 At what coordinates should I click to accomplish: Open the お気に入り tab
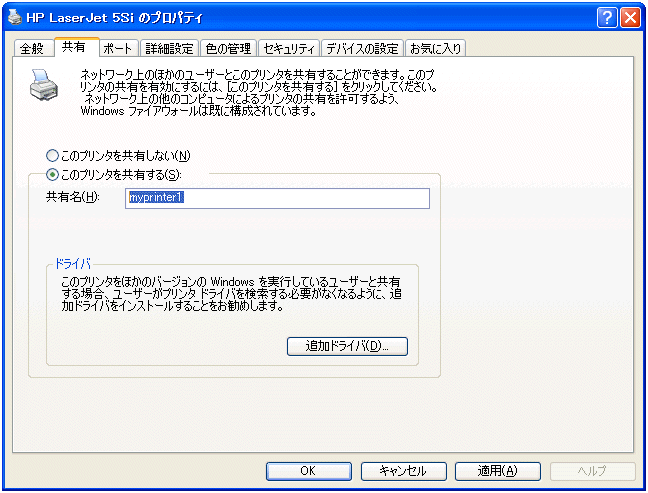436,48
